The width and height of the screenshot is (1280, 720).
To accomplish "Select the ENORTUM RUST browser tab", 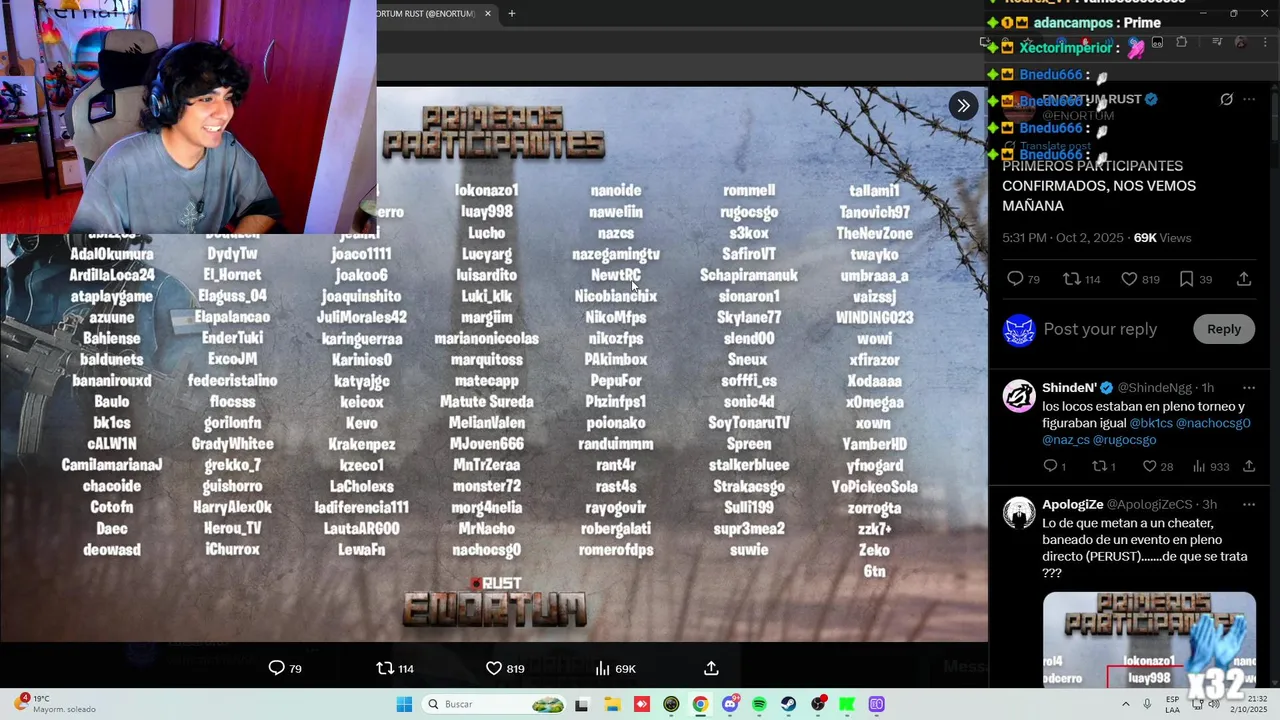I will coord(425,13).
